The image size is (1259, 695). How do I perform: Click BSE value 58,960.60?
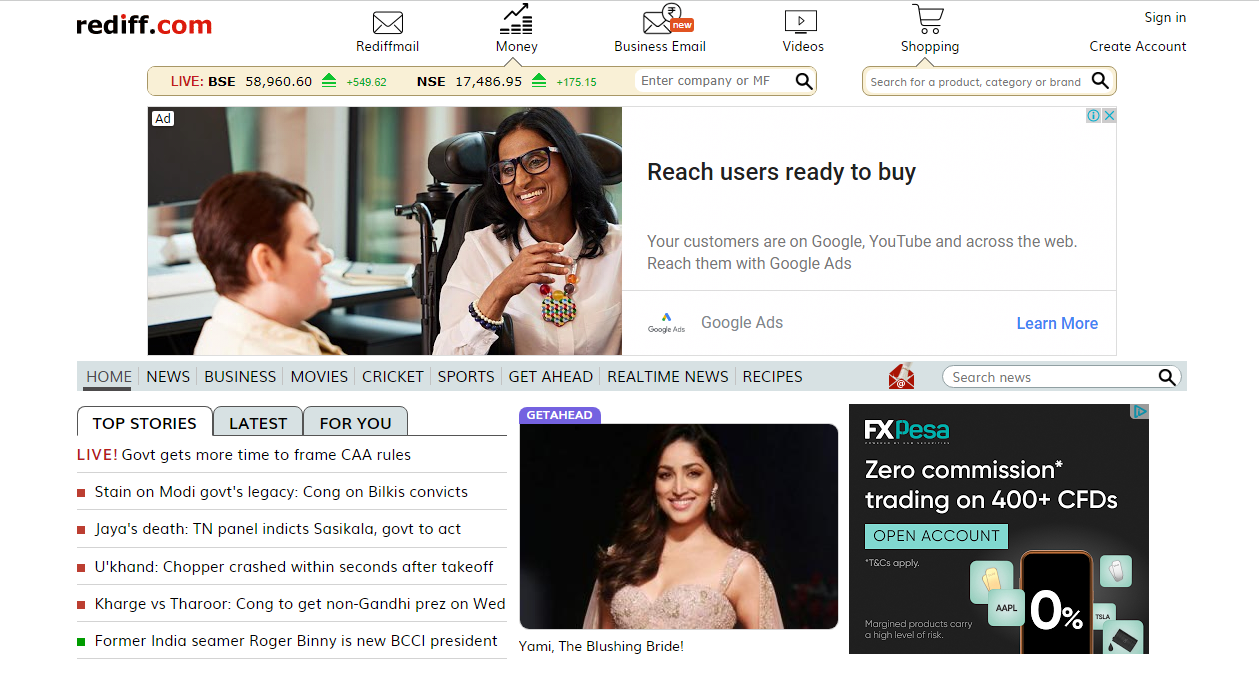tap(279, 81)
